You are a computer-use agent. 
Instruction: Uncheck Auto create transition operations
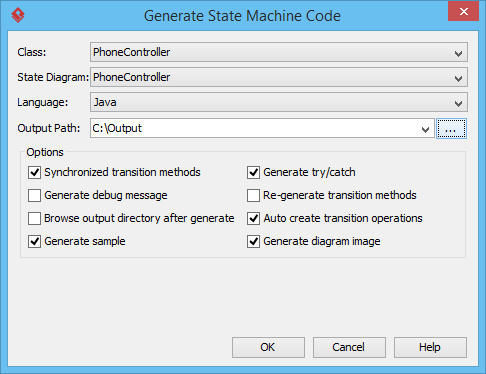253,218
